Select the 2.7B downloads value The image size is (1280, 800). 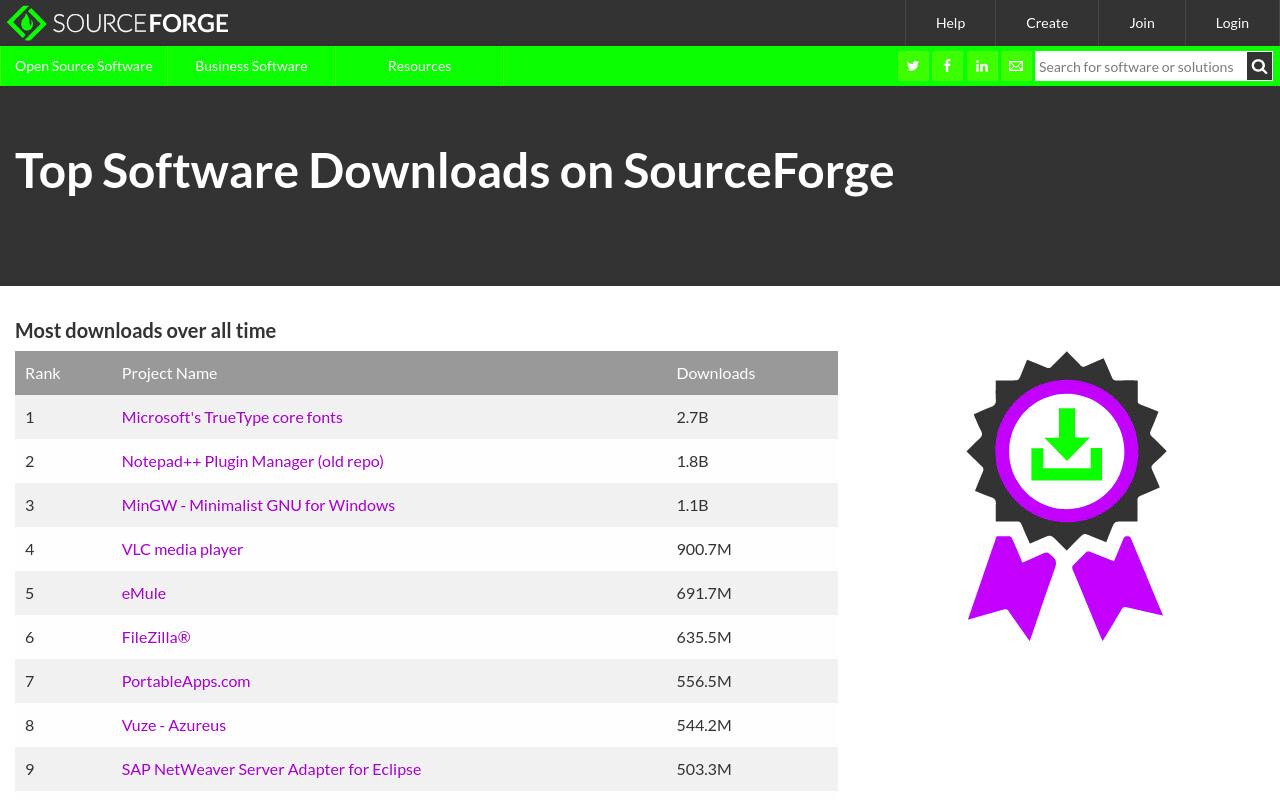click(692, 417)
